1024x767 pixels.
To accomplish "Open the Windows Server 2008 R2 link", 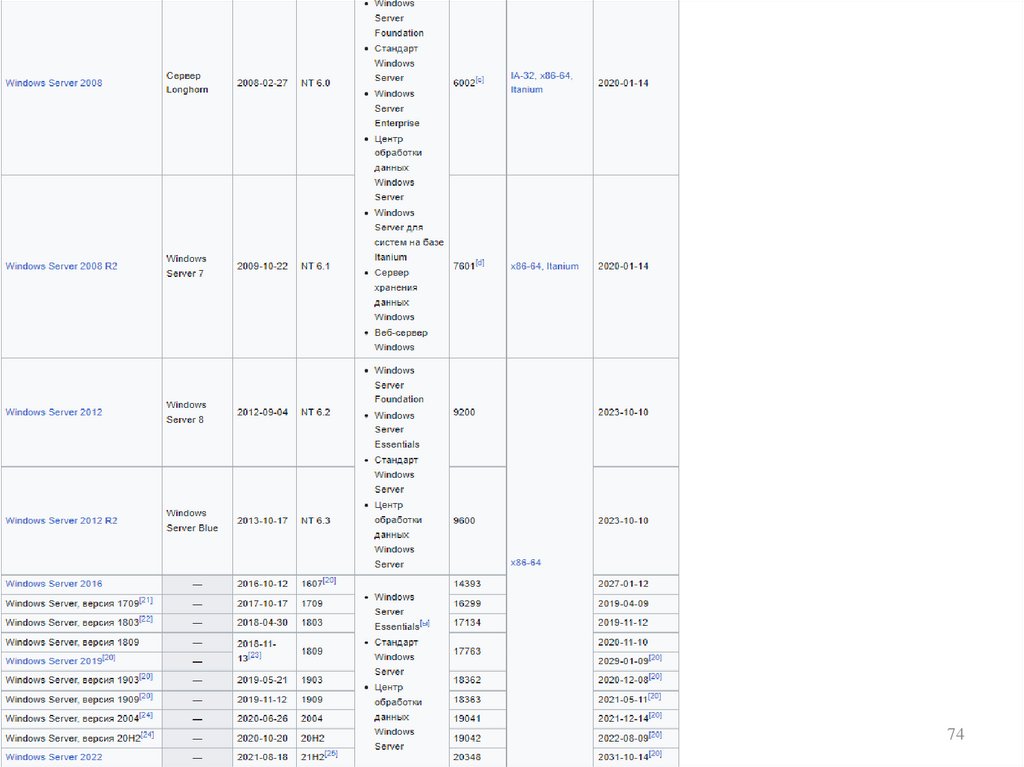I will 61,266.
